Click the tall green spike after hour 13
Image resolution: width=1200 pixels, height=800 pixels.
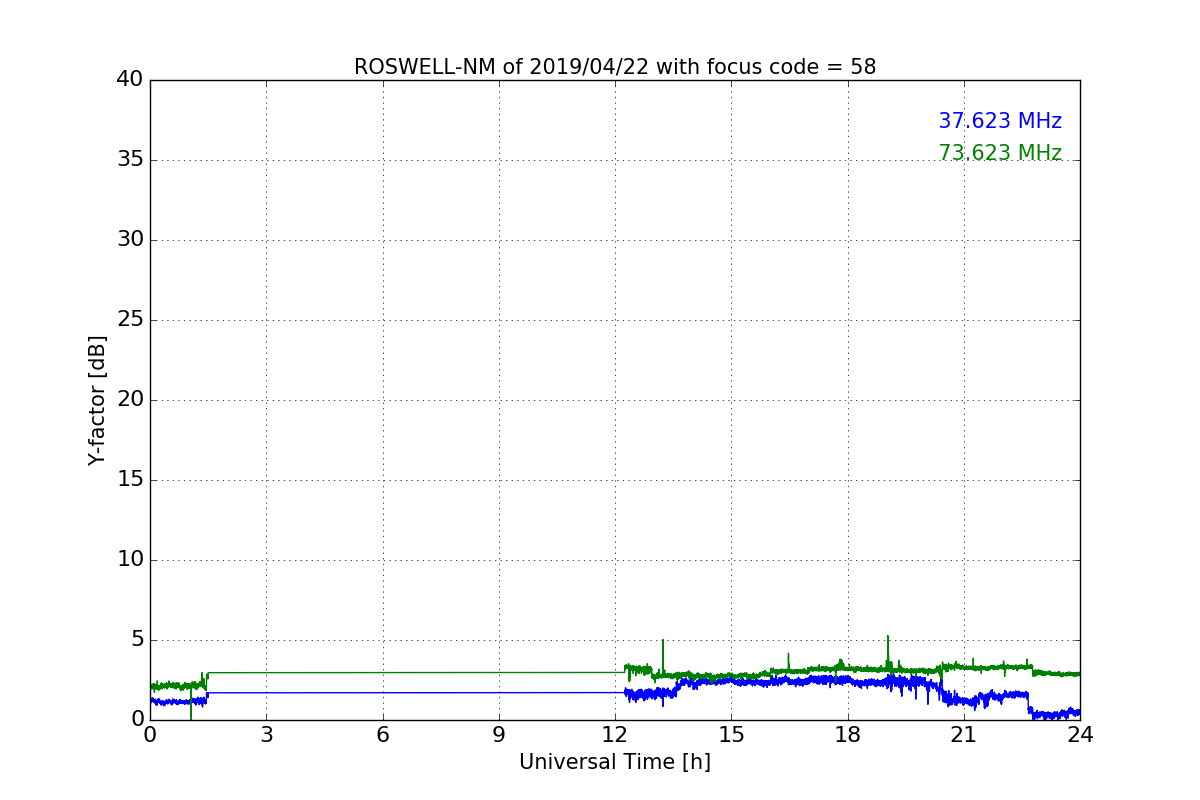(662, 657)
